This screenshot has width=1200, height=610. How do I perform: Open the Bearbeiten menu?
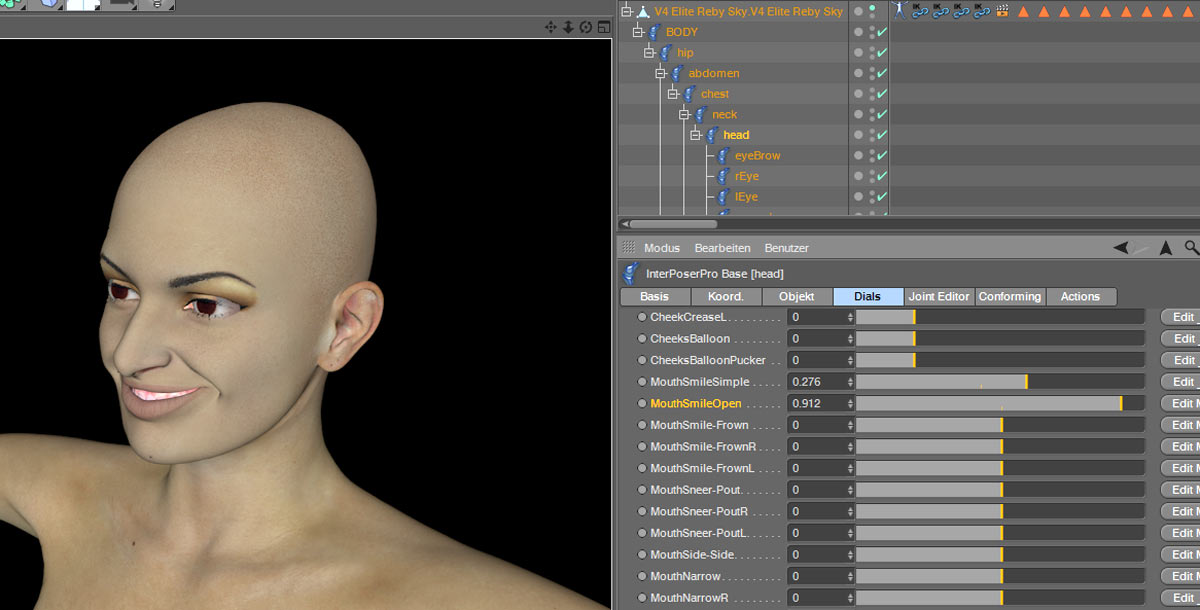722,248
